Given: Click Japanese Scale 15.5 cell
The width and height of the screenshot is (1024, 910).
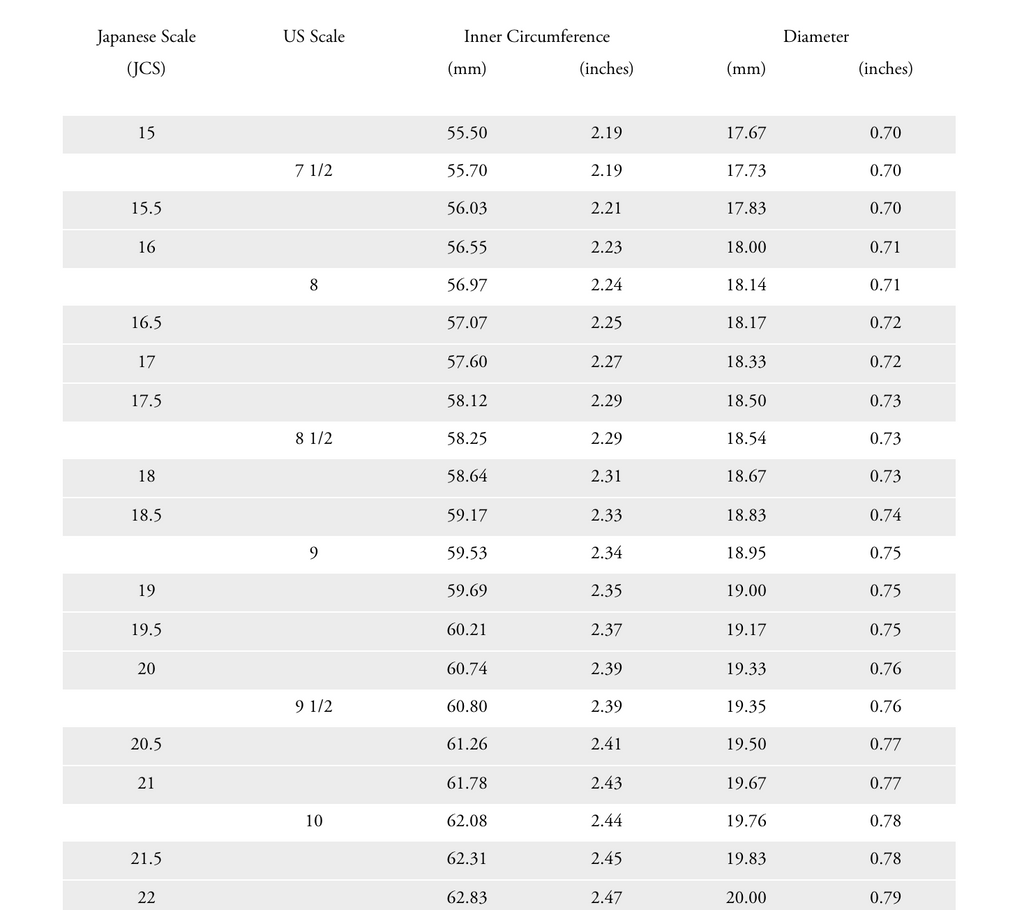Looking at the screenshot, I should pos(146,209).
